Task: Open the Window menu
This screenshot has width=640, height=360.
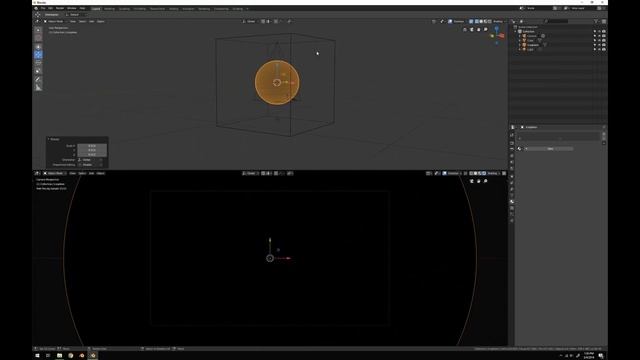Action: [x=71, y=8]
